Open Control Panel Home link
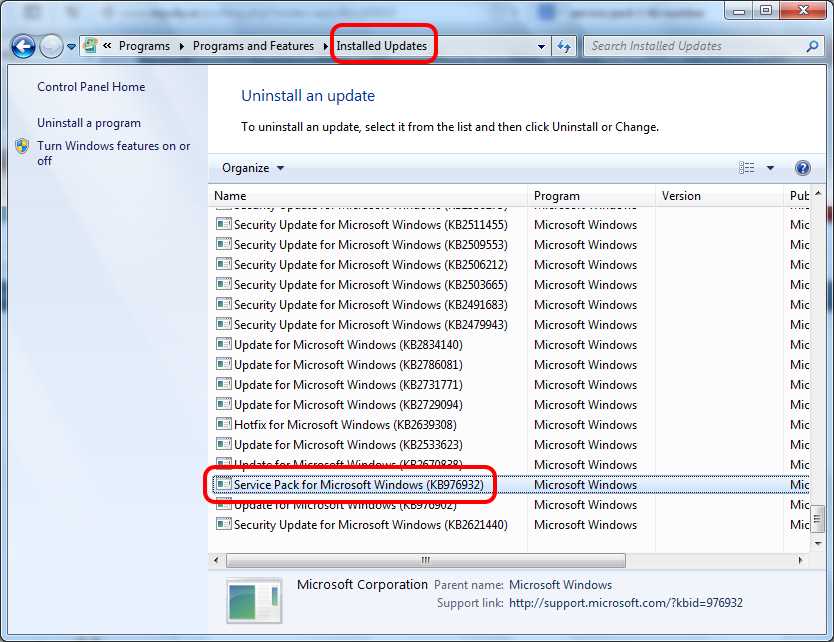This screenshot has height=642, width=834. tap(91, 87)
